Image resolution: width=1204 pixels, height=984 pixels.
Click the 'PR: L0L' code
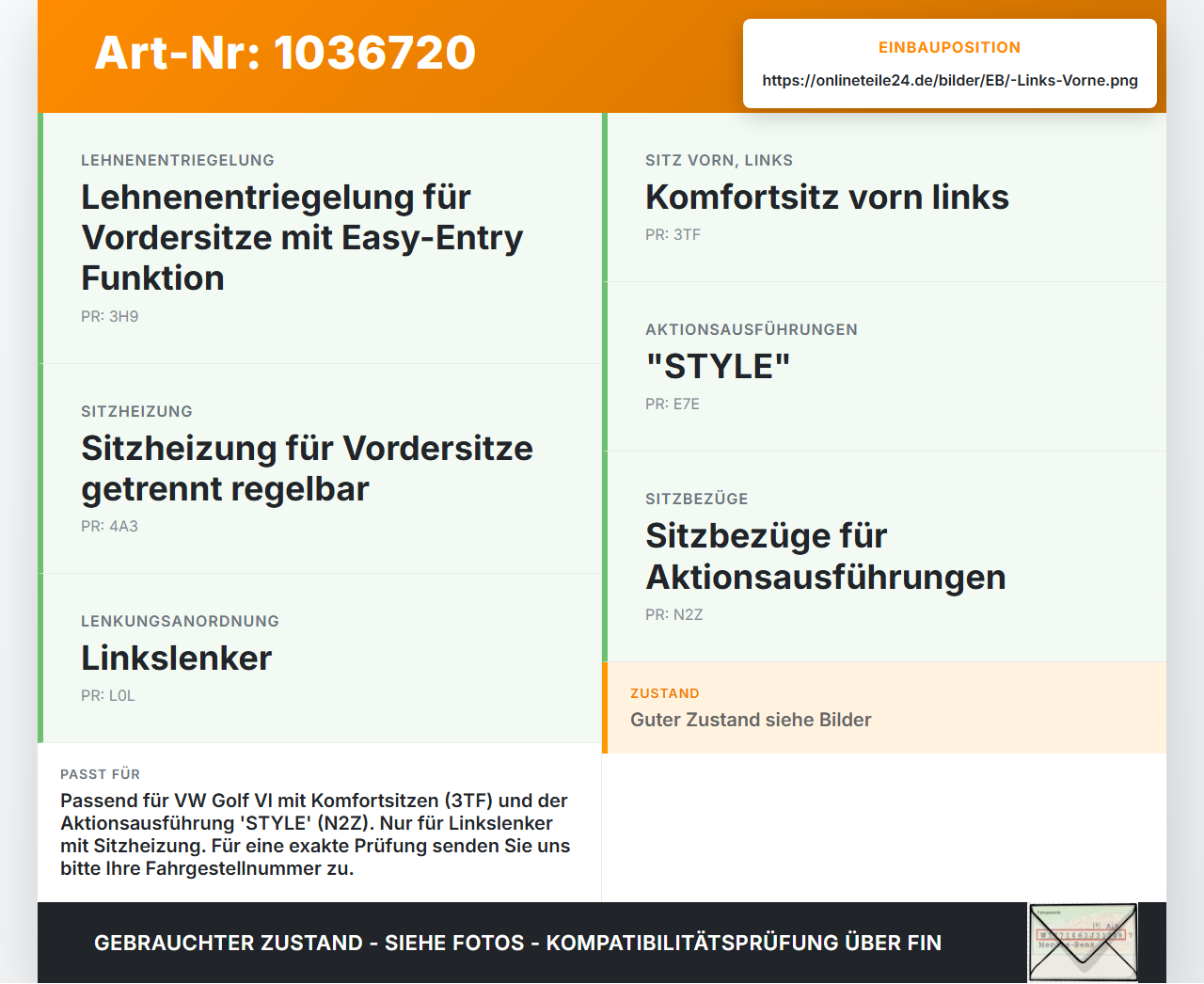(108, 696)
